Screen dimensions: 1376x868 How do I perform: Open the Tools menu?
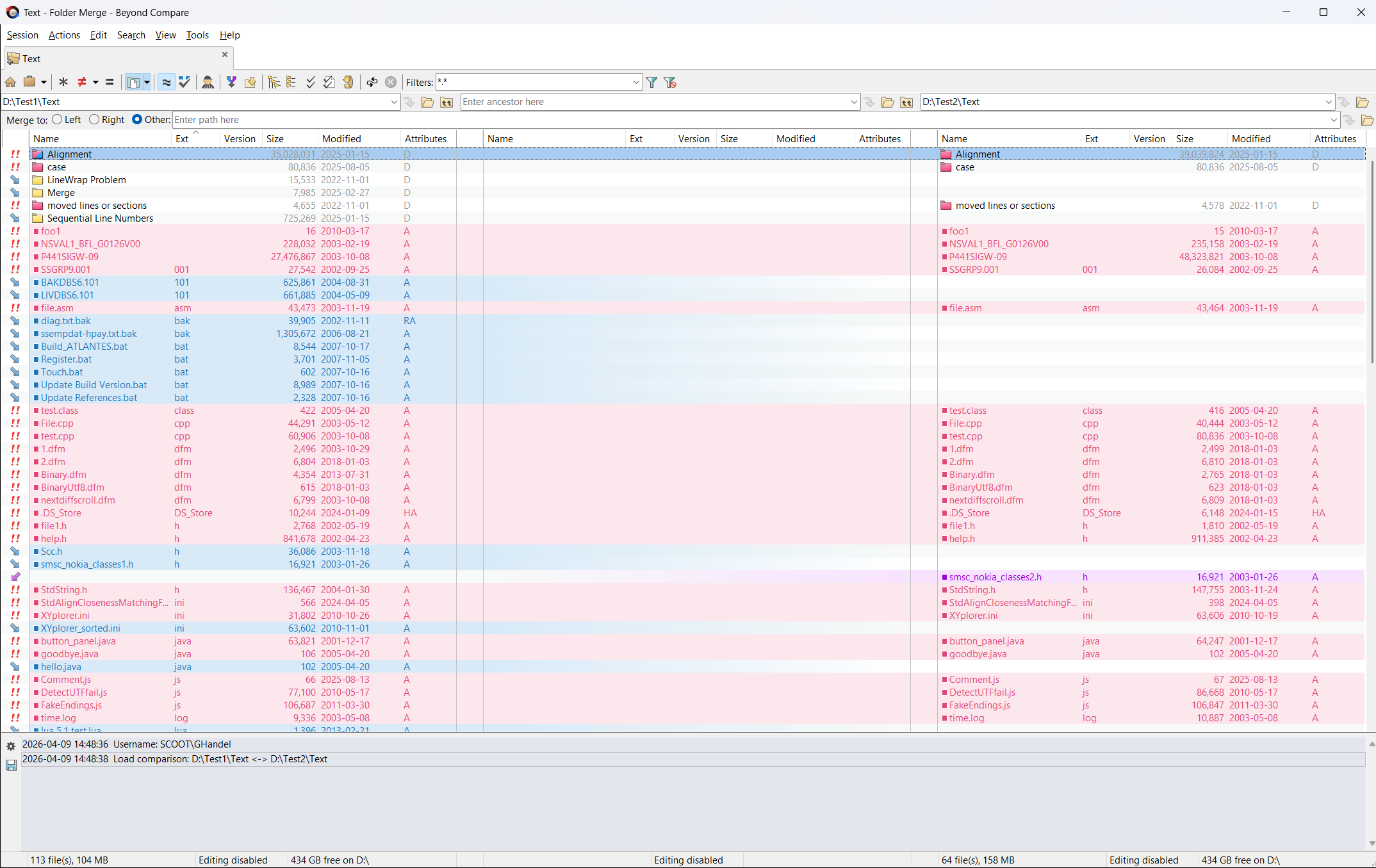tap(197, 35)
